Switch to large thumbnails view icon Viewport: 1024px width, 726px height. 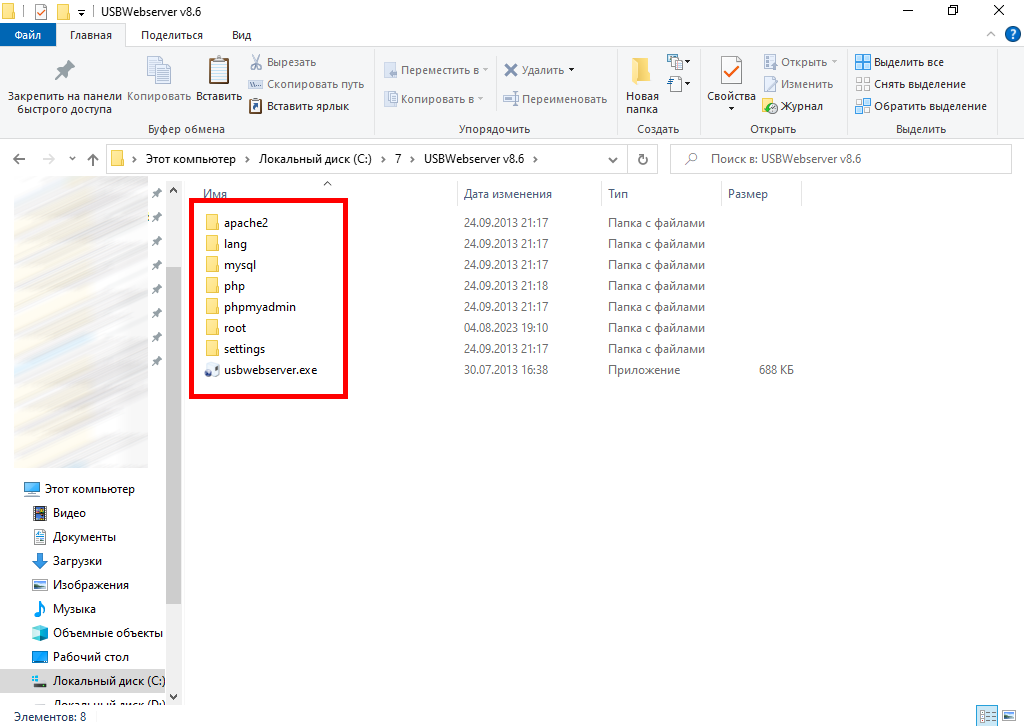click(1008, 716)
